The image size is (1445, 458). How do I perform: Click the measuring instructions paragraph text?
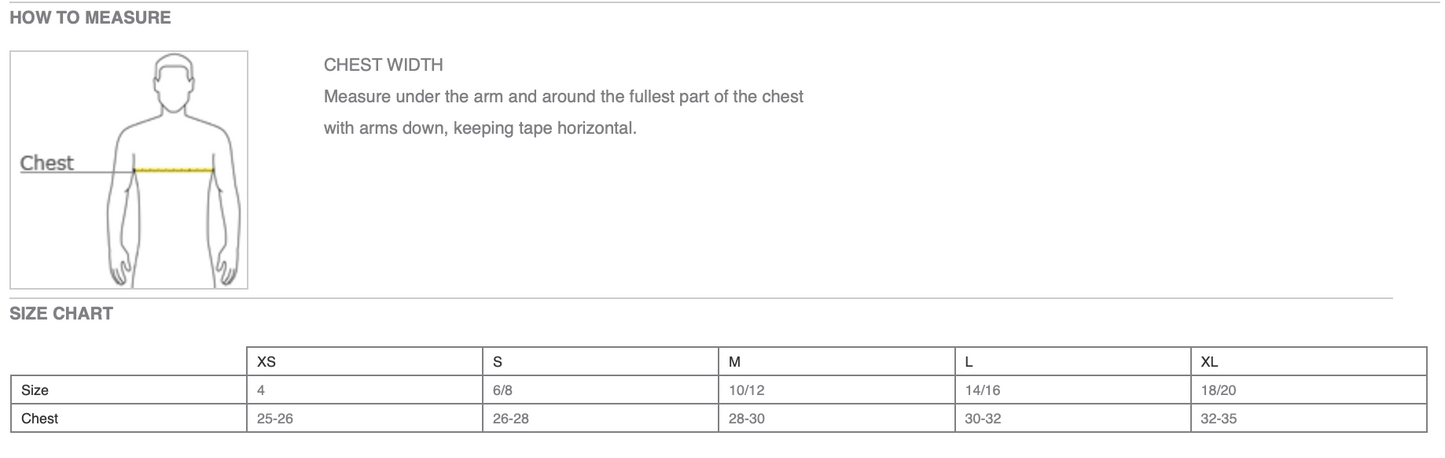(x=563, y=112)
